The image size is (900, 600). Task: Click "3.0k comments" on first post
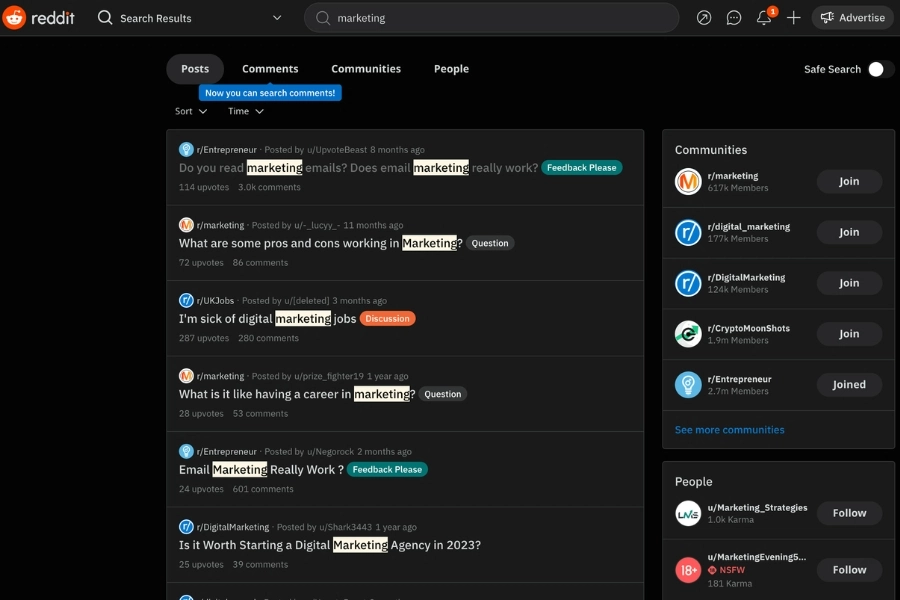(269, 187)
